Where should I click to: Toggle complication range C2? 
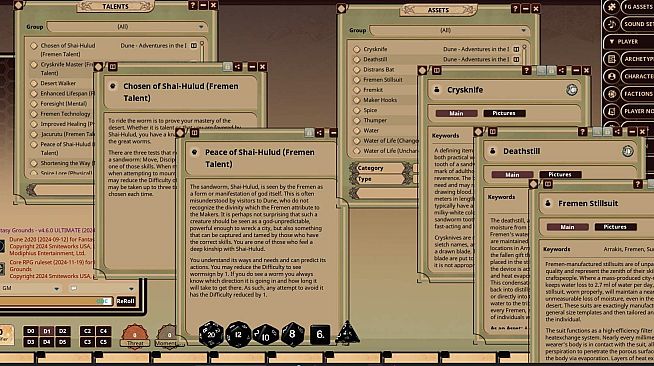[x=87, y=331]
